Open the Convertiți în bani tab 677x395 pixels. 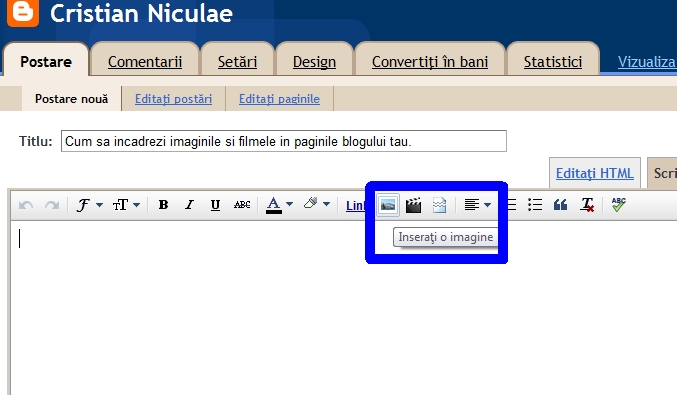[x=430, y=62]
